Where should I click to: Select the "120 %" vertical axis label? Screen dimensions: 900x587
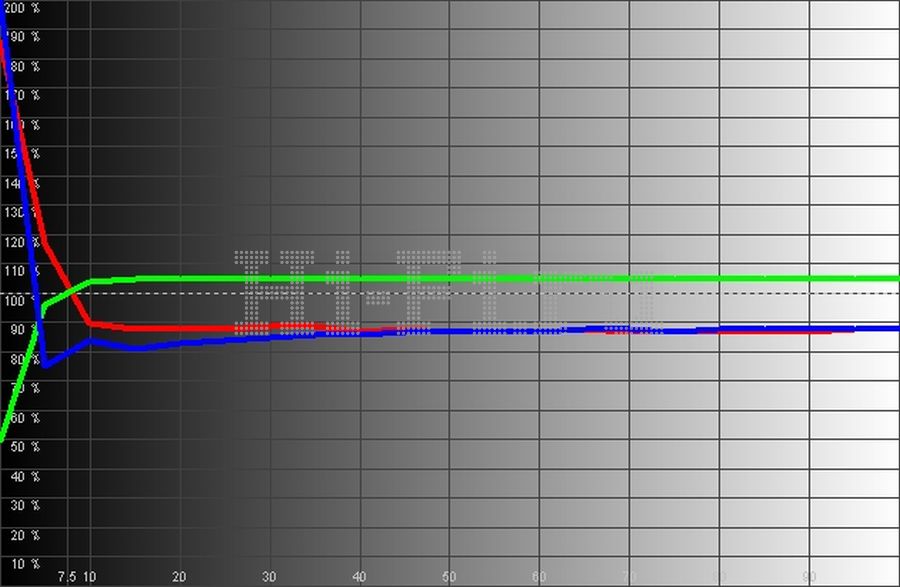click(21, 242)
